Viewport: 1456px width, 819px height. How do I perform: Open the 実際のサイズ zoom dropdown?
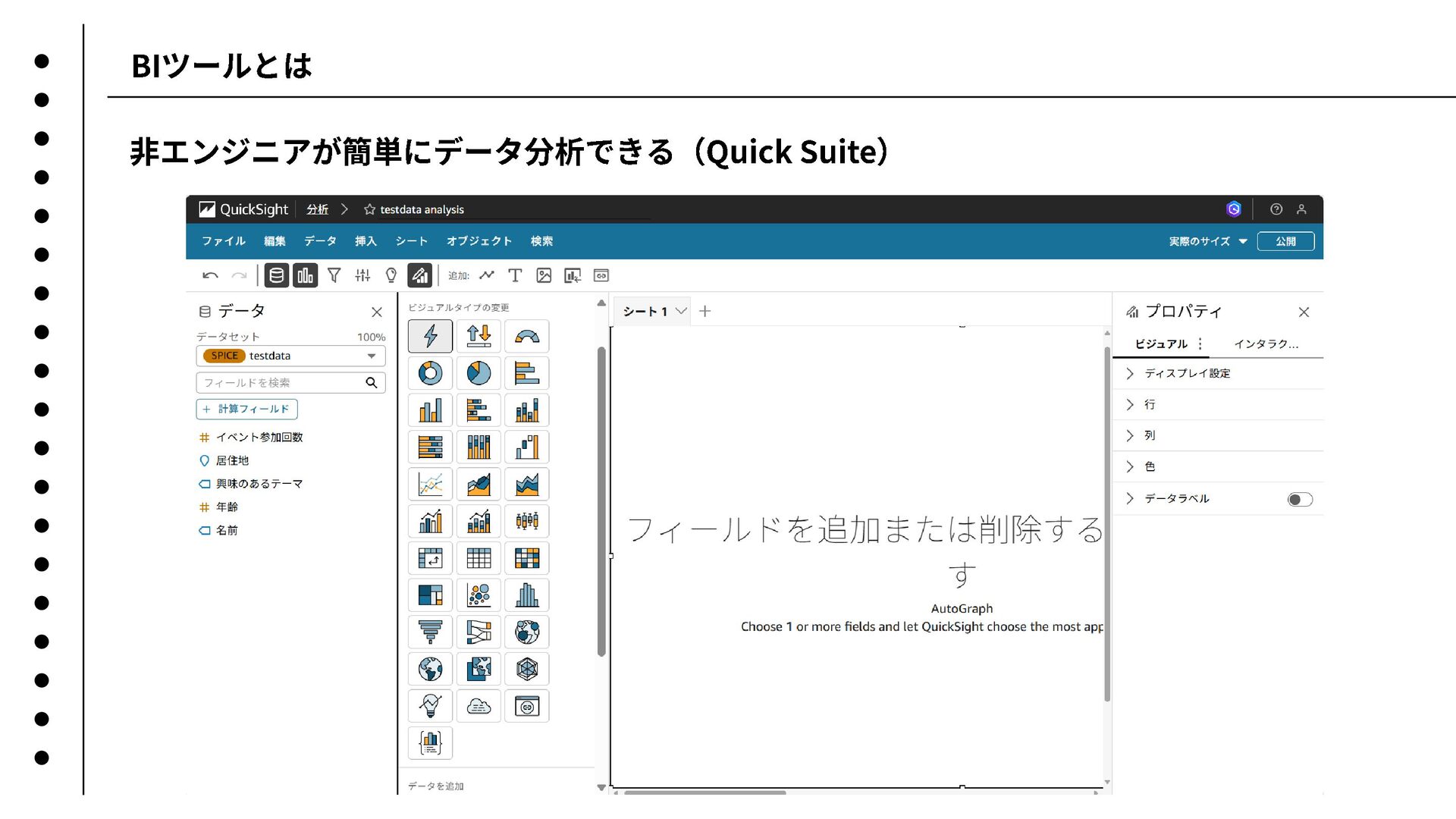pos(1207,241)
